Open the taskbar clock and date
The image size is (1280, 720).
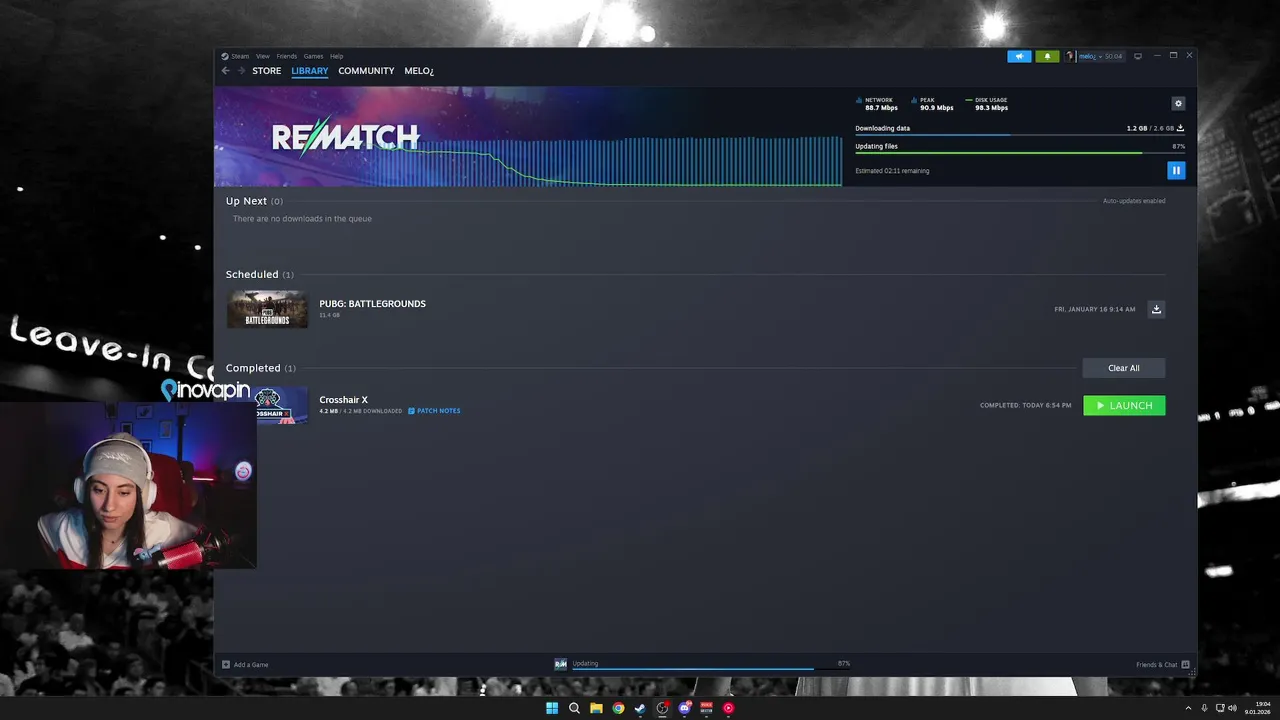1257,708
